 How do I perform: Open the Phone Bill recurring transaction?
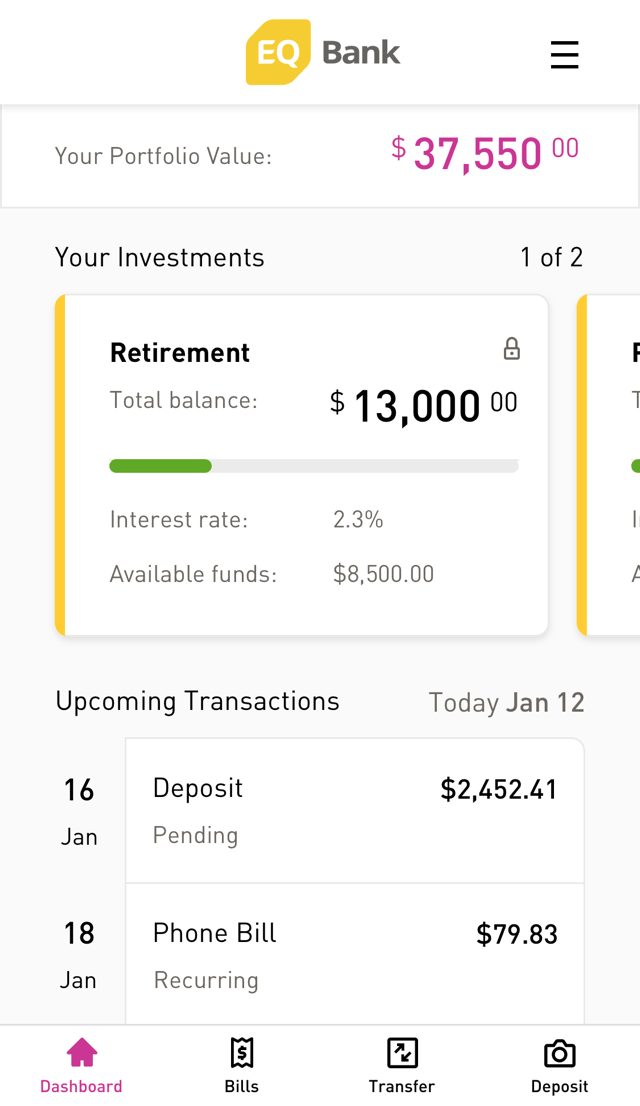coord(354,955)
